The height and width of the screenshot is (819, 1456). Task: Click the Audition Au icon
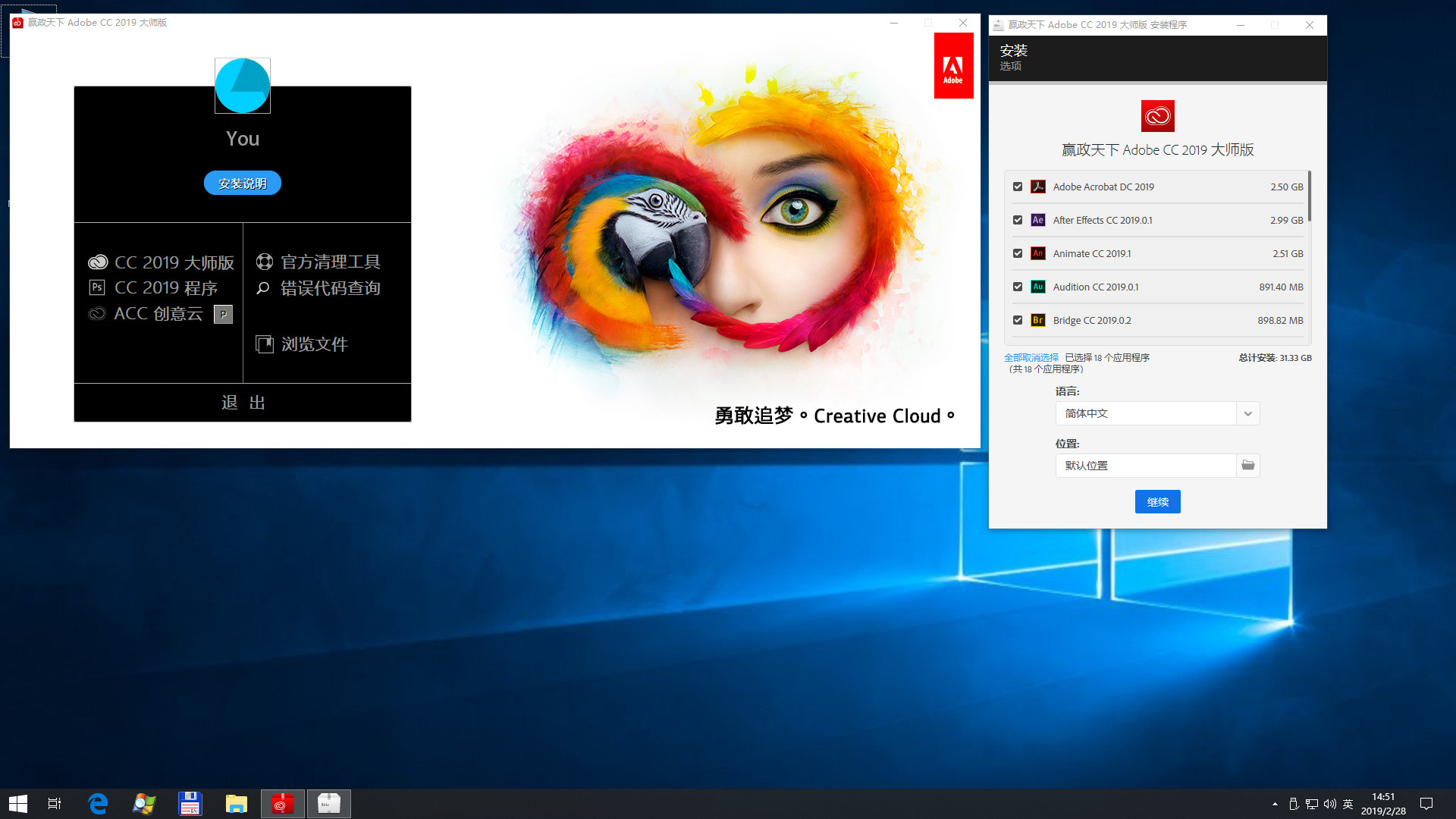click(1038, 287)
